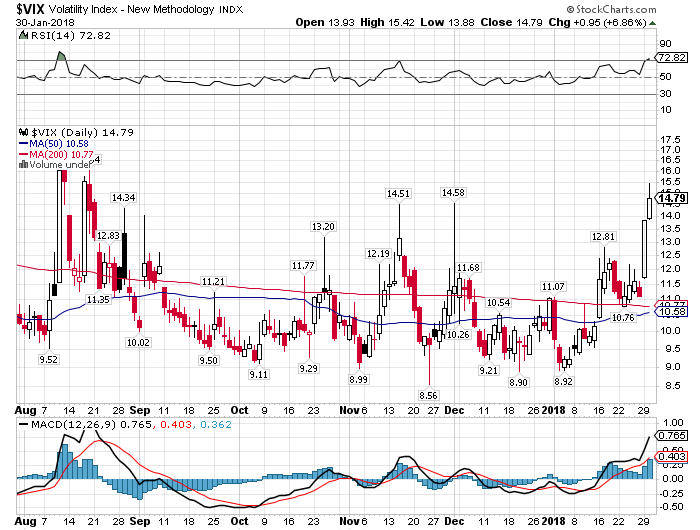This screenshot has height=530, width=700.
Task: Click the 9.21 price low annotation
Action: pos(488,370)
